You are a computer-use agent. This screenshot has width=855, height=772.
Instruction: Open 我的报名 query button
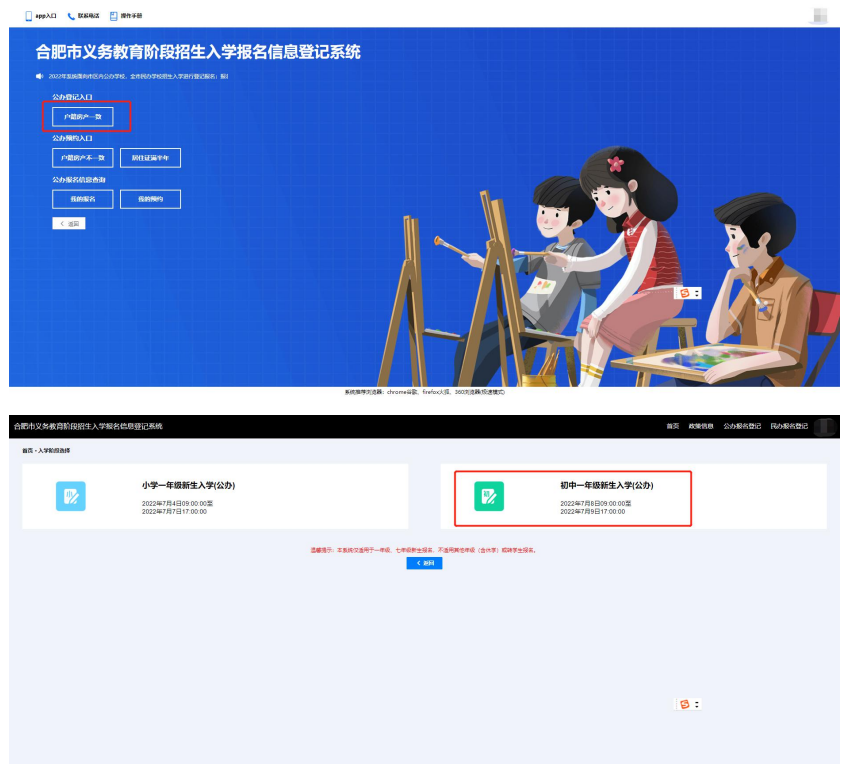pos(83,200)
